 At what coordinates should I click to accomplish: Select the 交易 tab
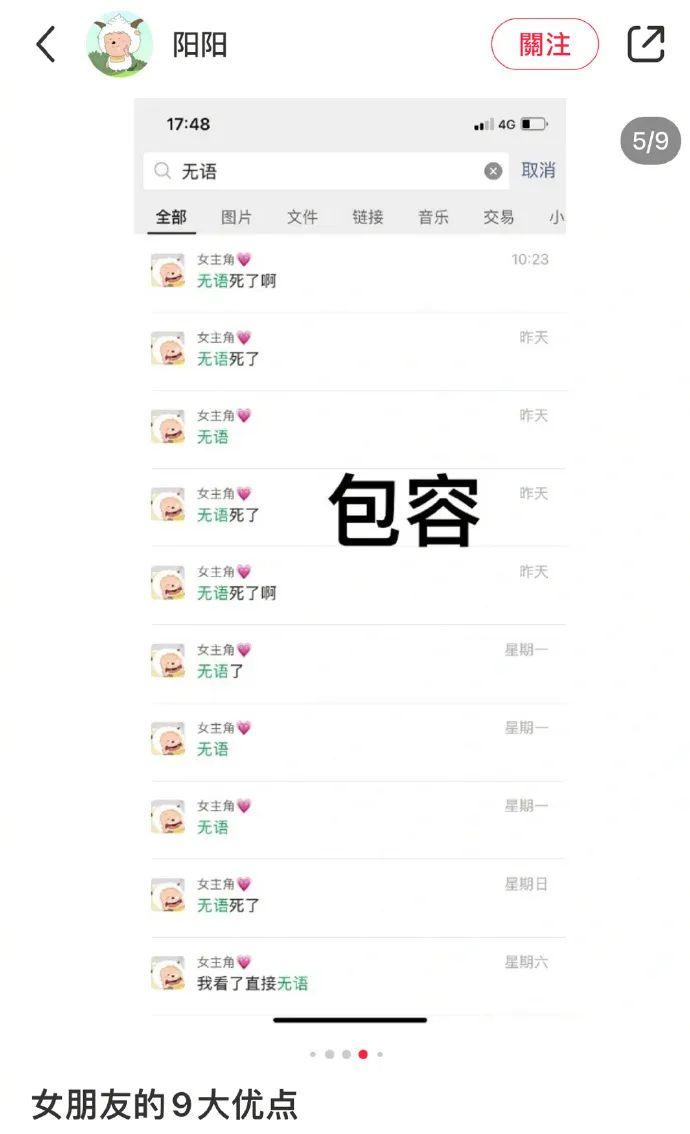click(498, 217)
